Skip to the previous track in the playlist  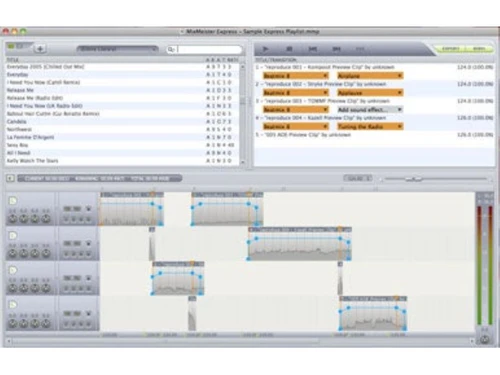313,49
